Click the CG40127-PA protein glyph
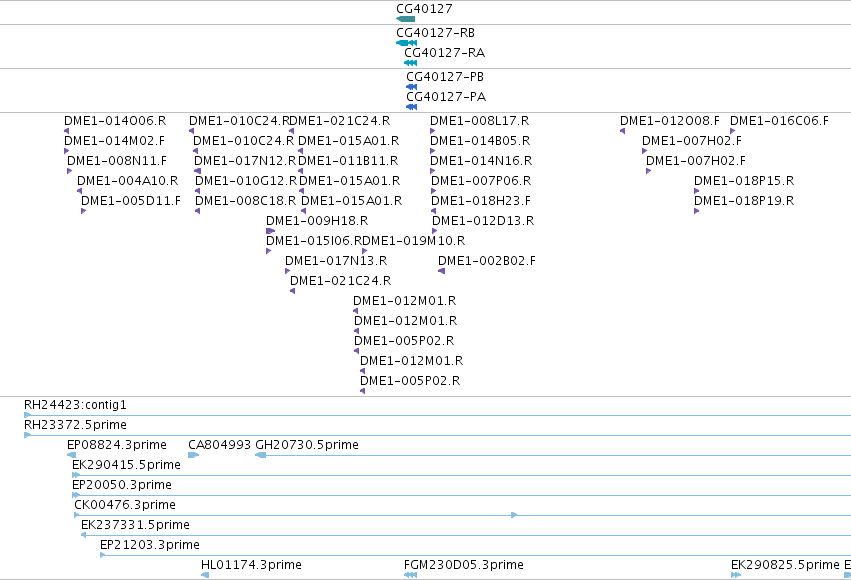This screenshot has width=851, height=580. (411, 107)
